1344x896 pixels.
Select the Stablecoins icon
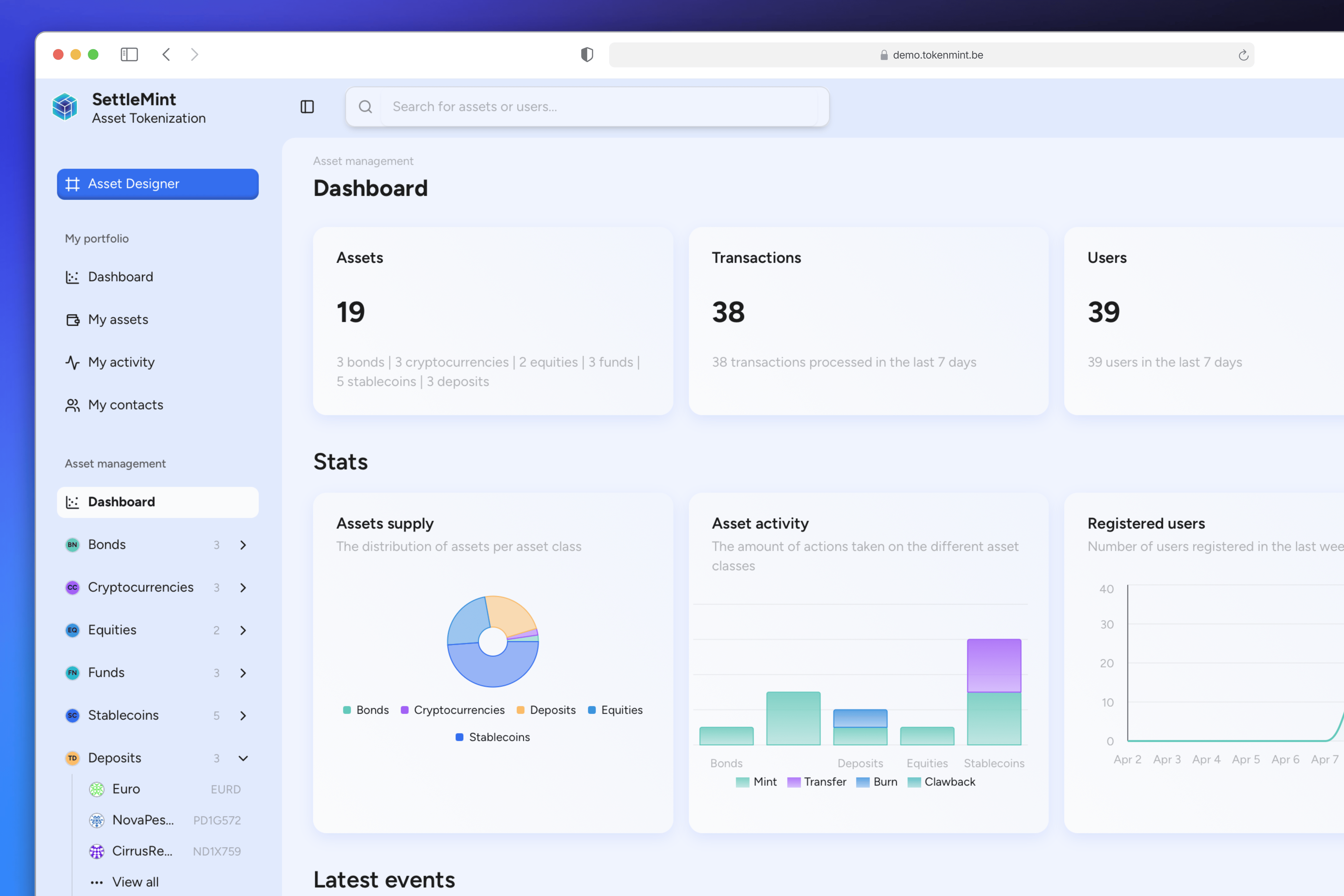pyautogui.click(x=72, y=715)
